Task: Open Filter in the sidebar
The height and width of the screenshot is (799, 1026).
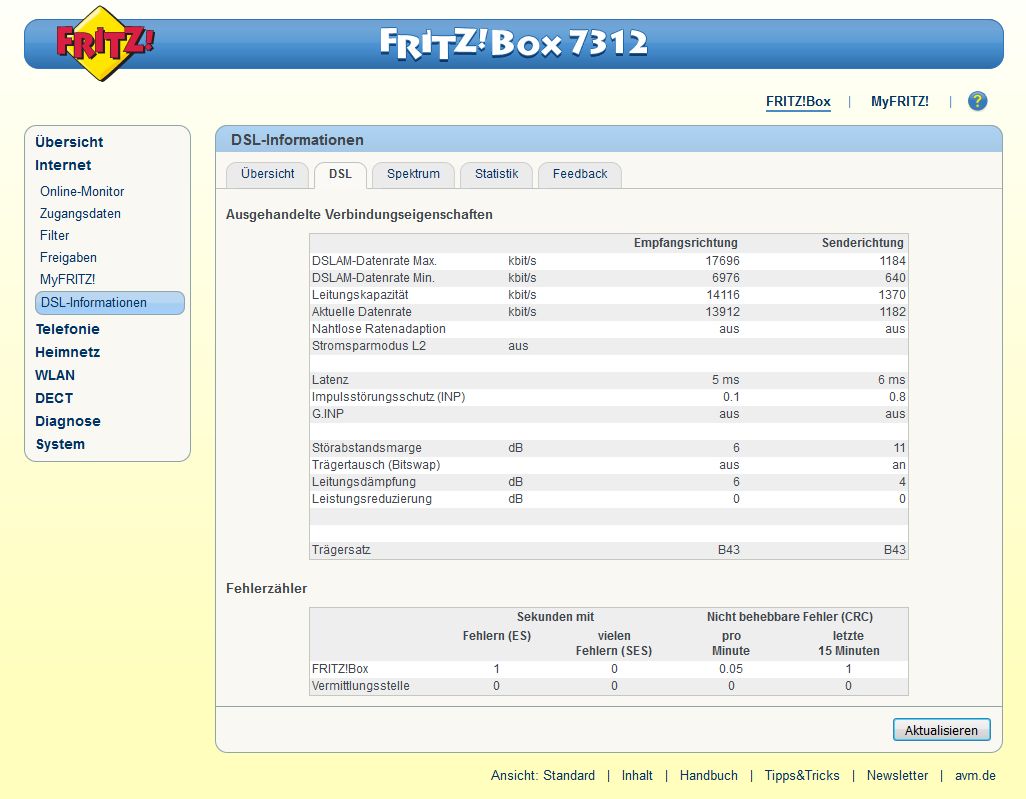Action: point(54,236)
